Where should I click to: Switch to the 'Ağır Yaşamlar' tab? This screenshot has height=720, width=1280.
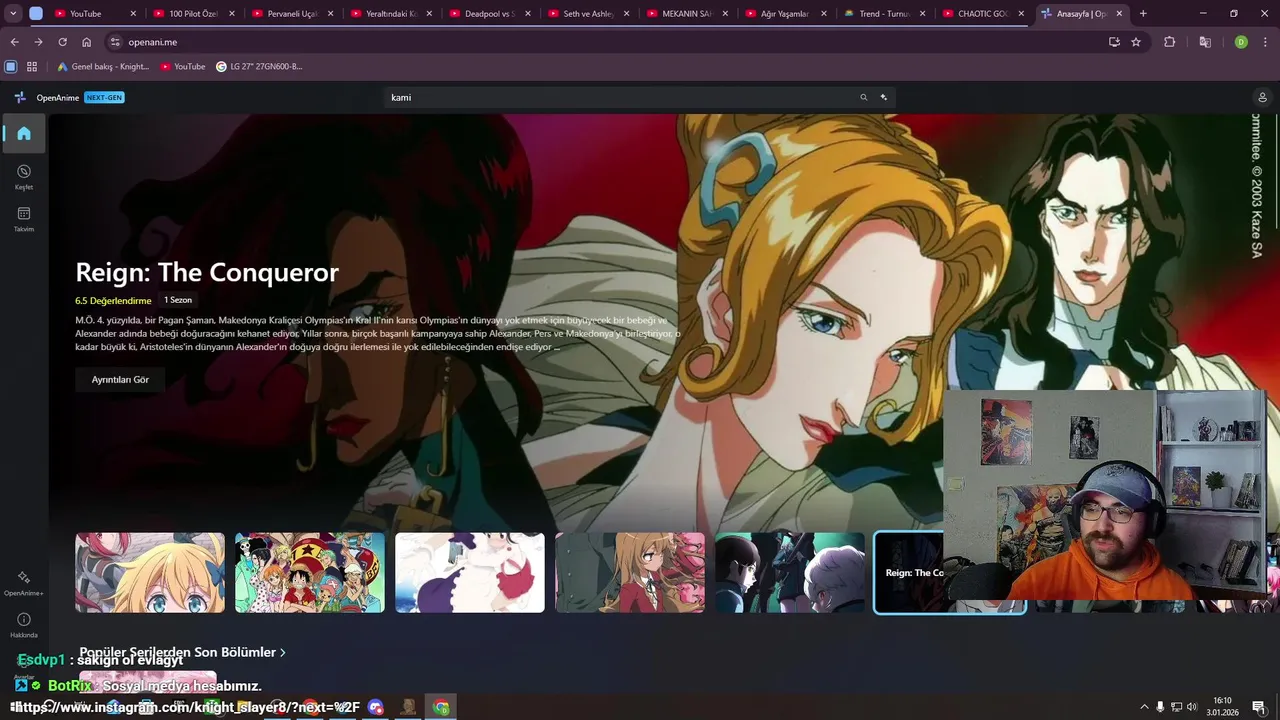point(785,14)
